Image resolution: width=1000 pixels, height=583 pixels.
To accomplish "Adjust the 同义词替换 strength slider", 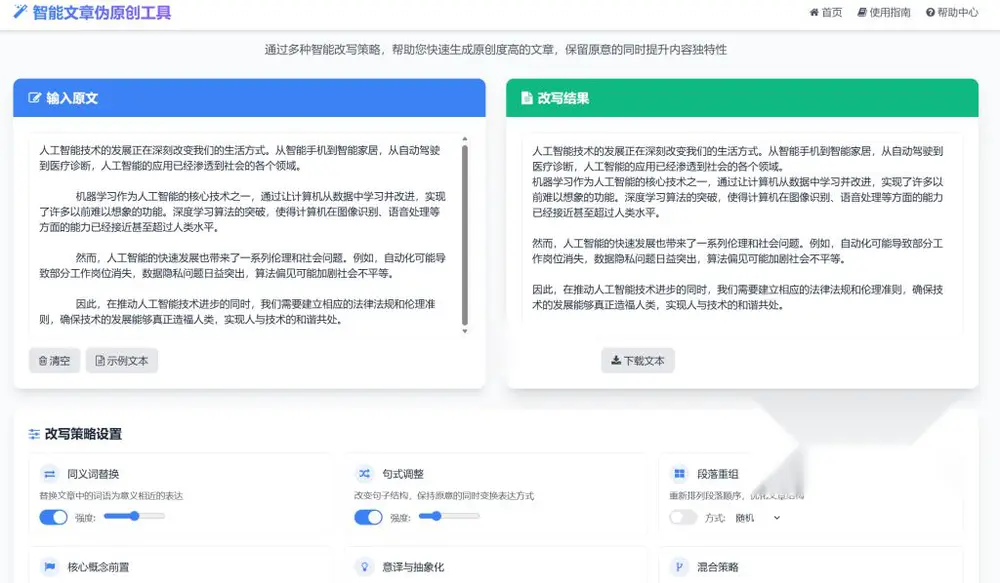I will coord(134,516).
